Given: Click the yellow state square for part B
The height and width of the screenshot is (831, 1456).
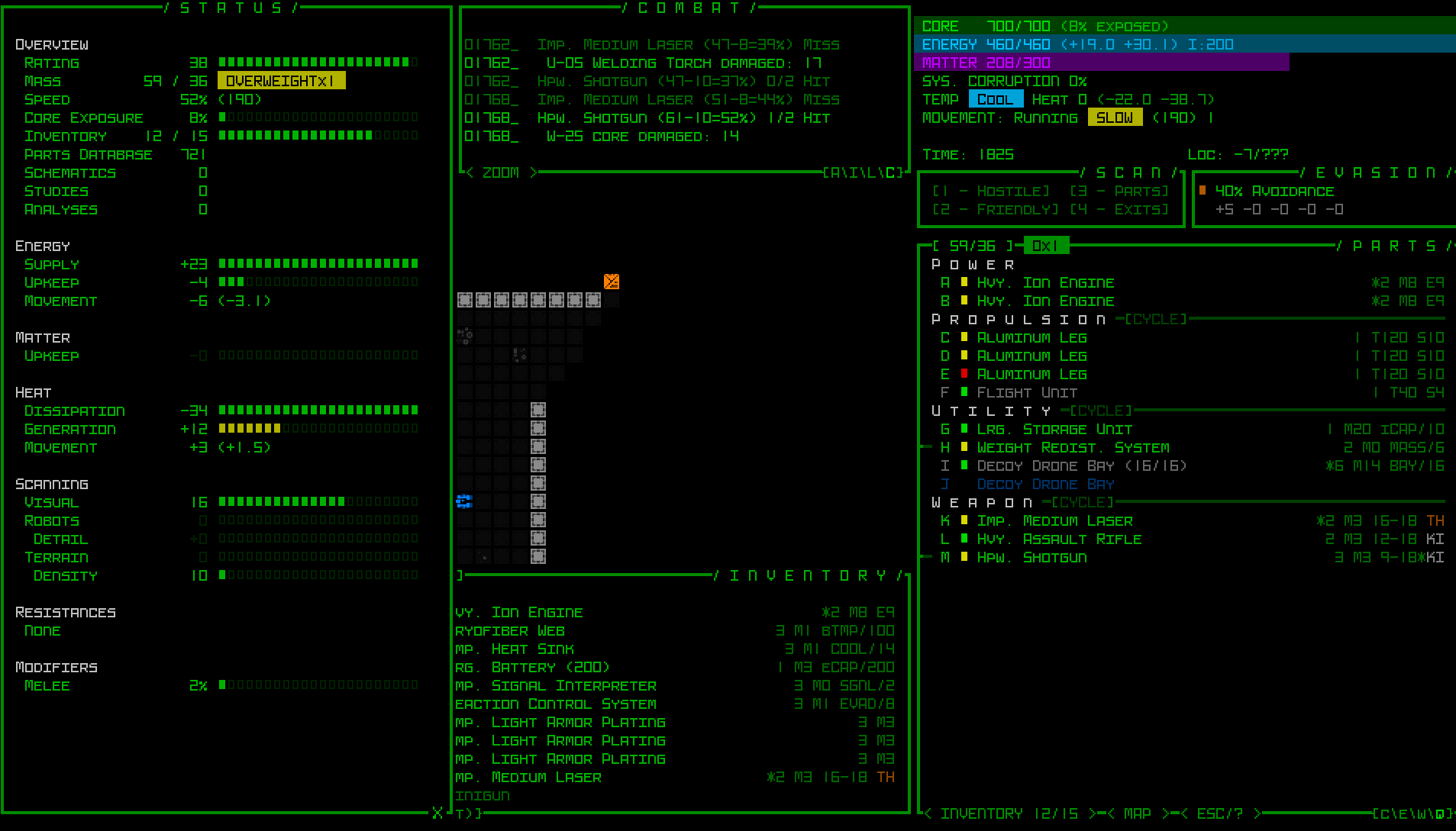Looking at the screenshot, I should coord(964,301).
